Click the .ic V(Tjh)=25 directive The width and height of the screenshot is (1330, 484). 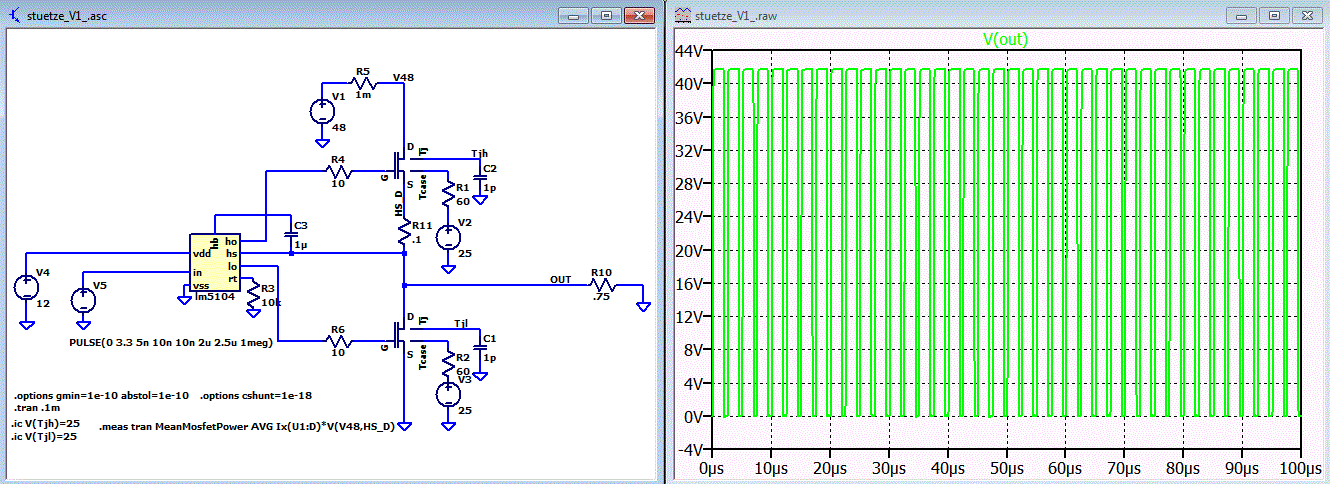coord(45,423)
